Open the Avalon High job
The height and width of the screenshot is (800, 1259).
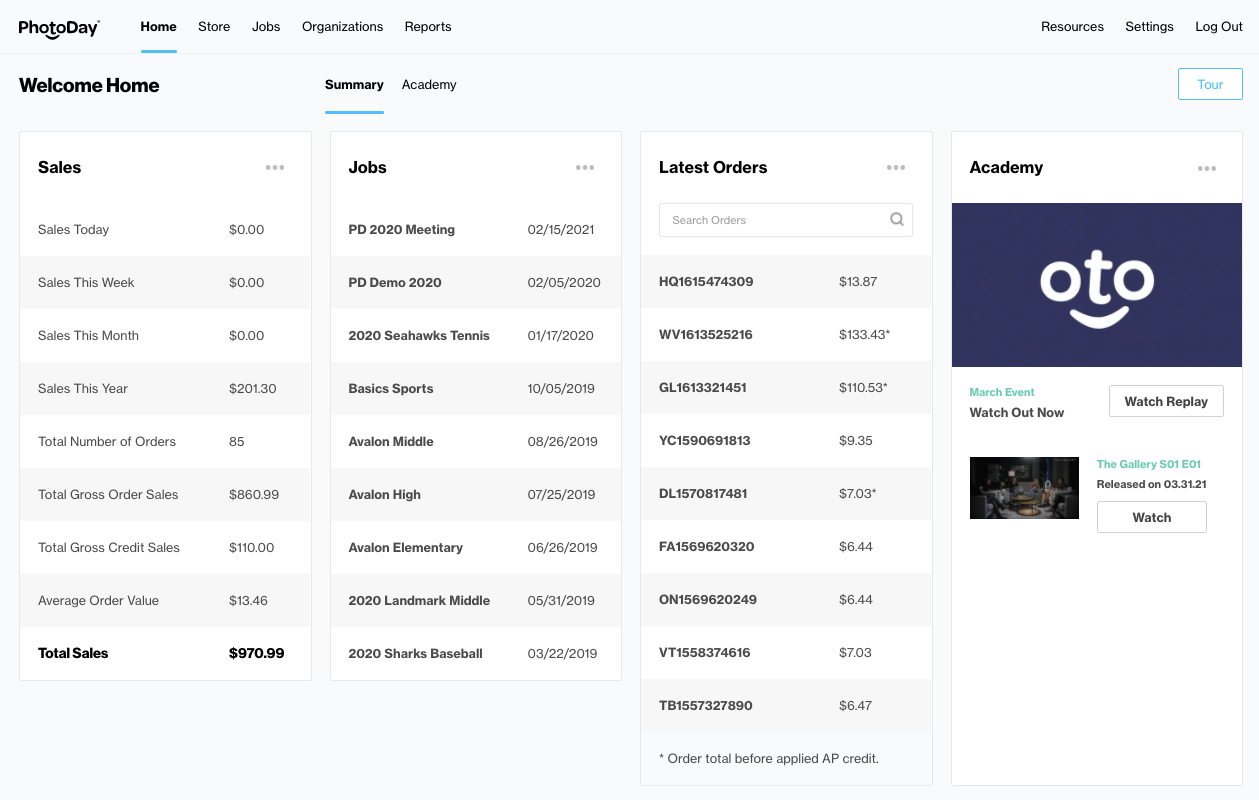(385, 494)
